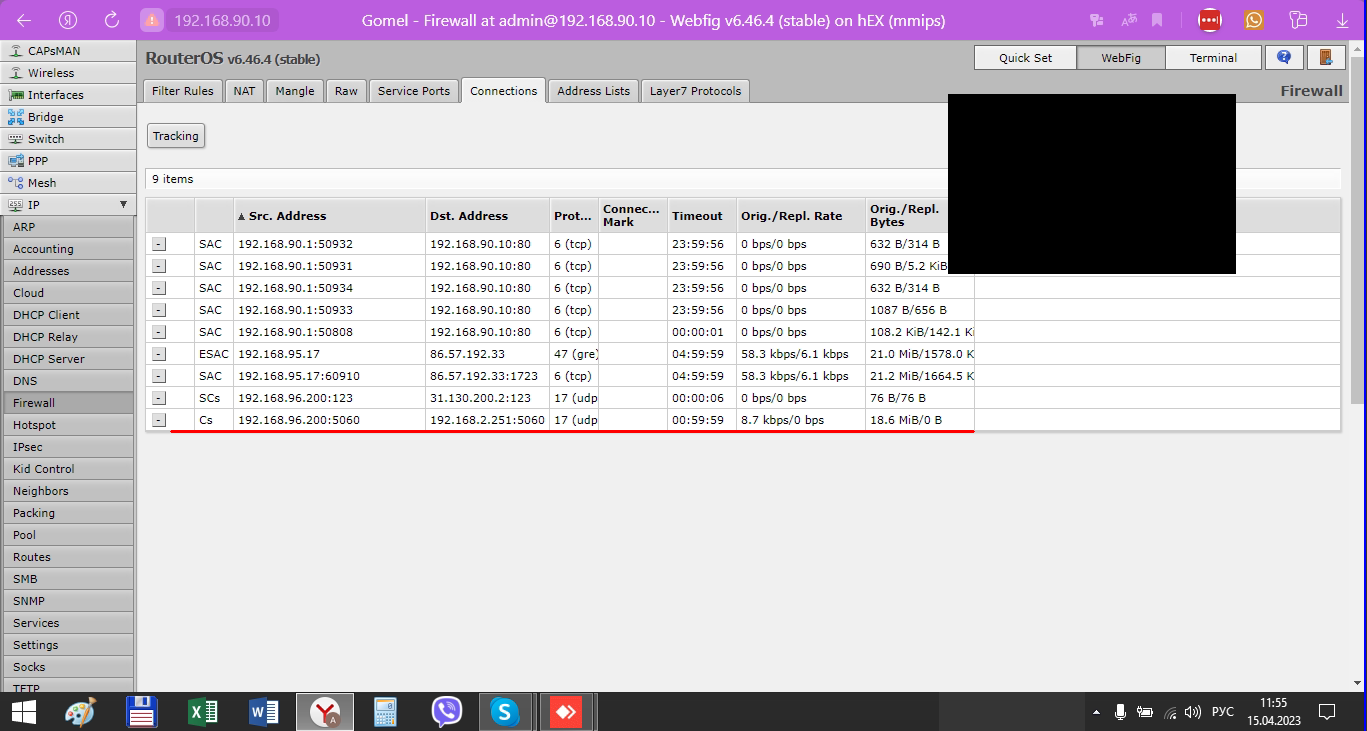
Task: Open browser downloads arrow icon
Action: [1342, 20]
